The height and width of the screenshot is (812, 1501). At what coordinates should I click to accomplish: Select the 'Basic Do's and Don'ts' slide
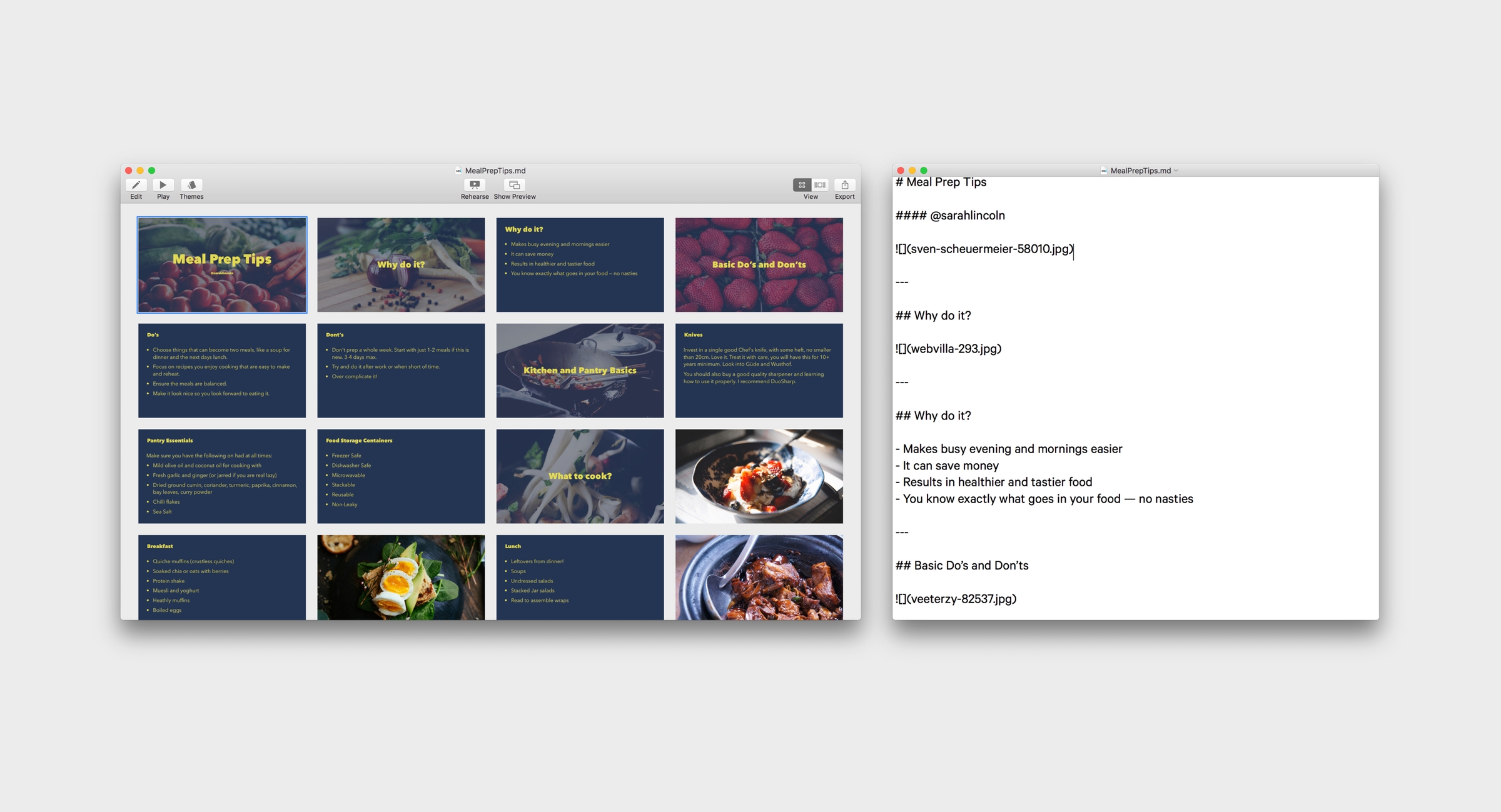[759, 264]
